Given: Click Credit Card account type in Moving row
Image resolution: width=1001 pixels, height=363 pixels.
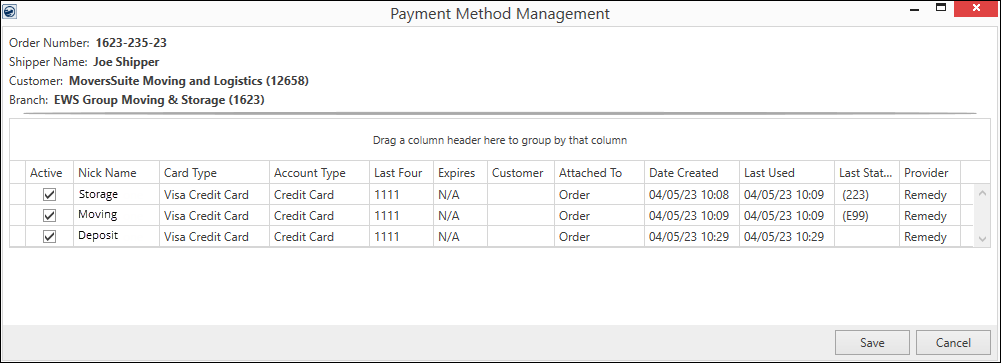Looking at the screenshot, I should tap(304, 216).
